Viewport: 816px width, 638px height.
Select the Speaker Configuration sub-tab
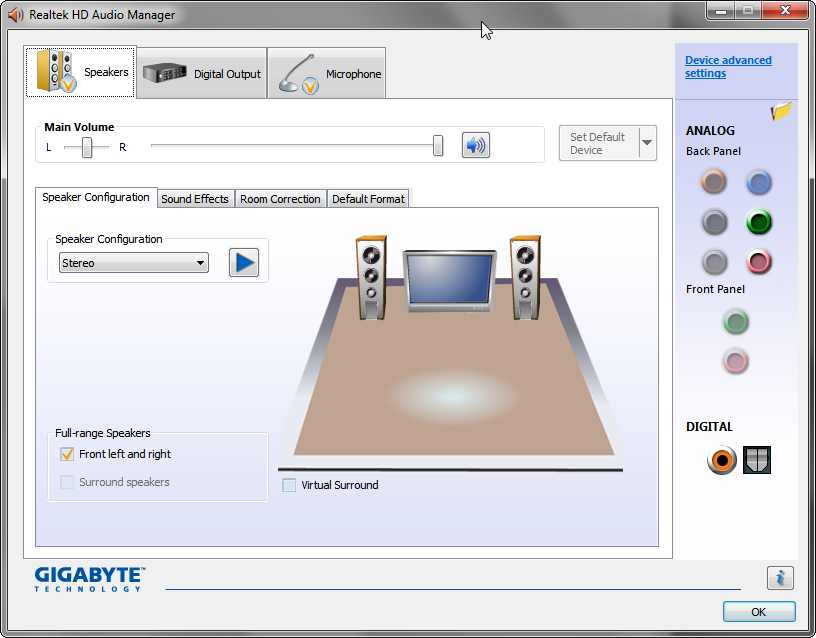click(x=96, y=197)
